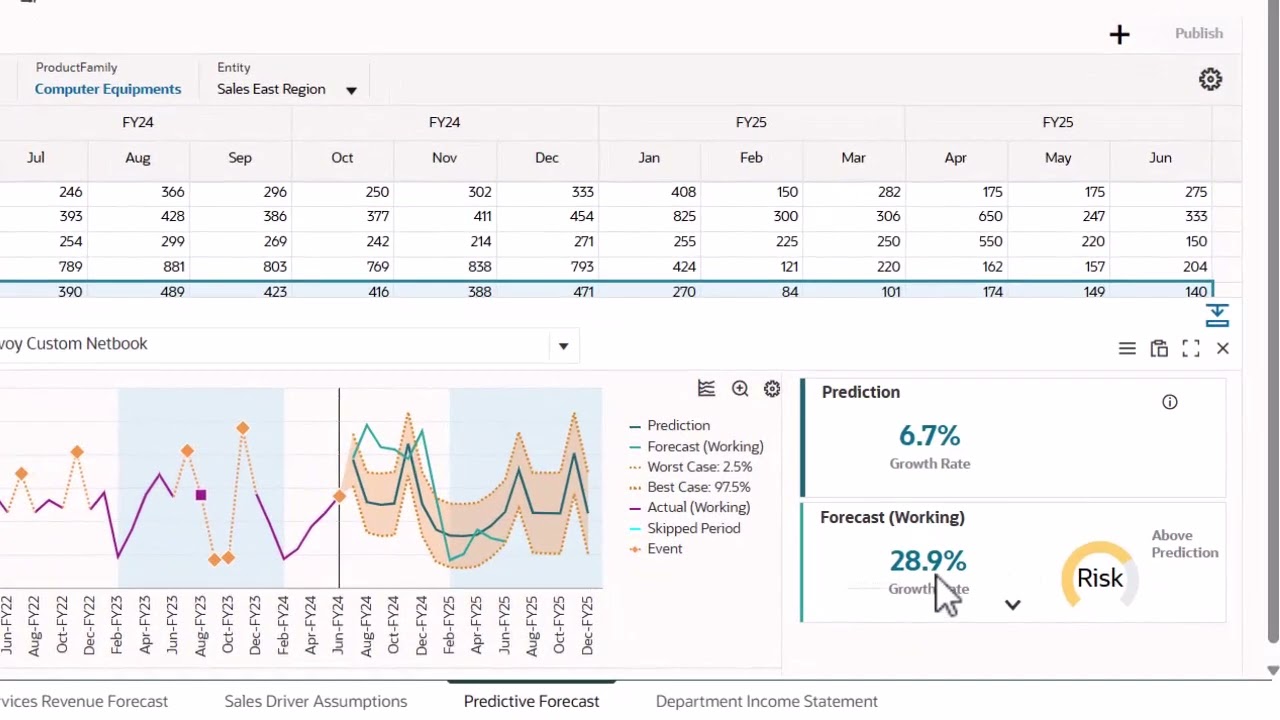Toggle Best Case: 97.5% legend entry
The width and height of the screenshot is (1280, 720).
[x=690, y=487]
